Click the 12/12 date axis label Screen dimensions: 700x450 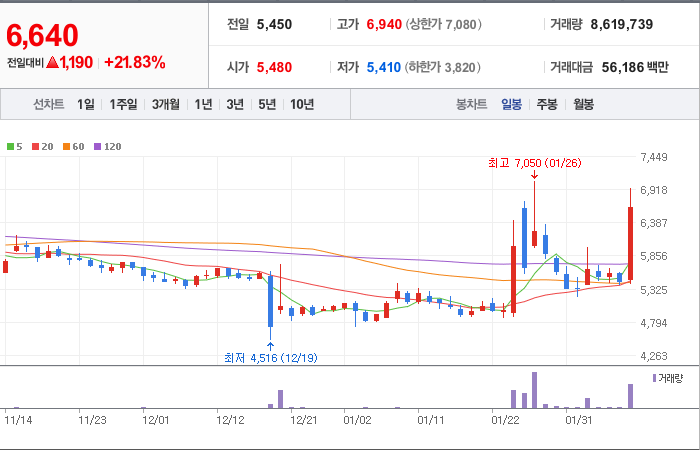pos(230,421)
